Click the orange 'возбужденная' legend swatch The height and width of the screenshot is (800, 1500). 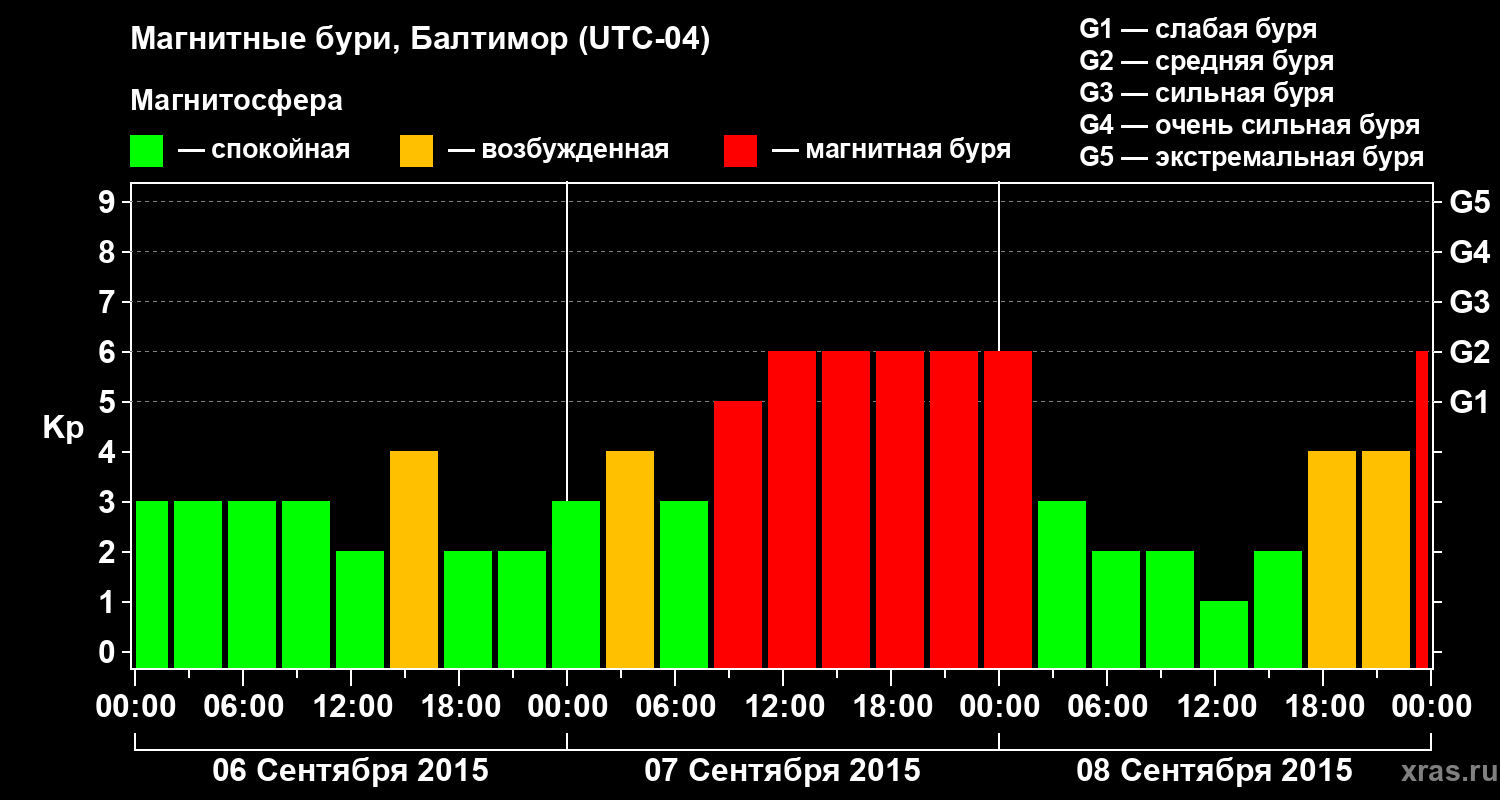click(416, 151)
